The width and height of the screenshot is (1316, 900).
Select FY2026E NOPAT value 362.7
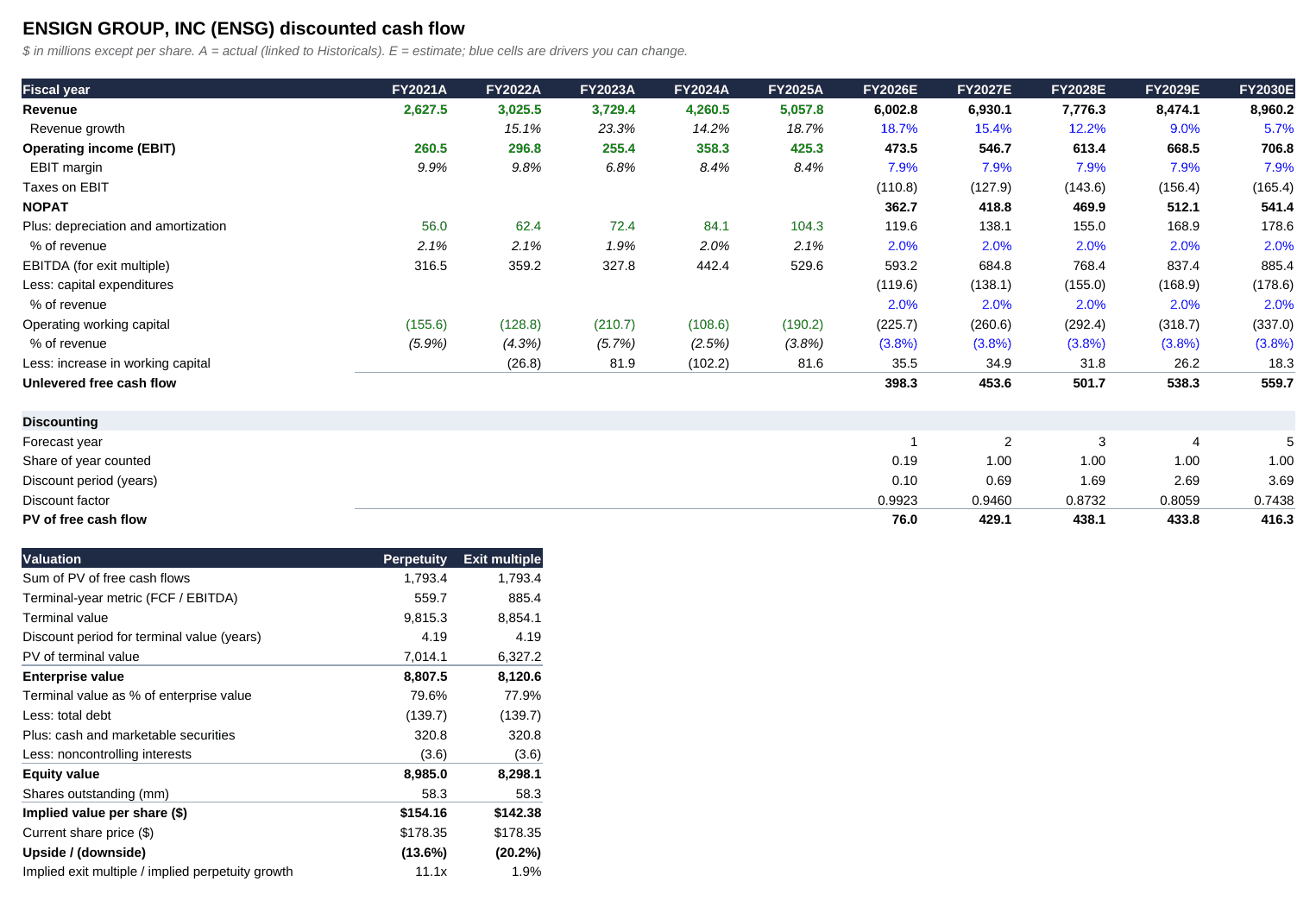pos(901,207)
